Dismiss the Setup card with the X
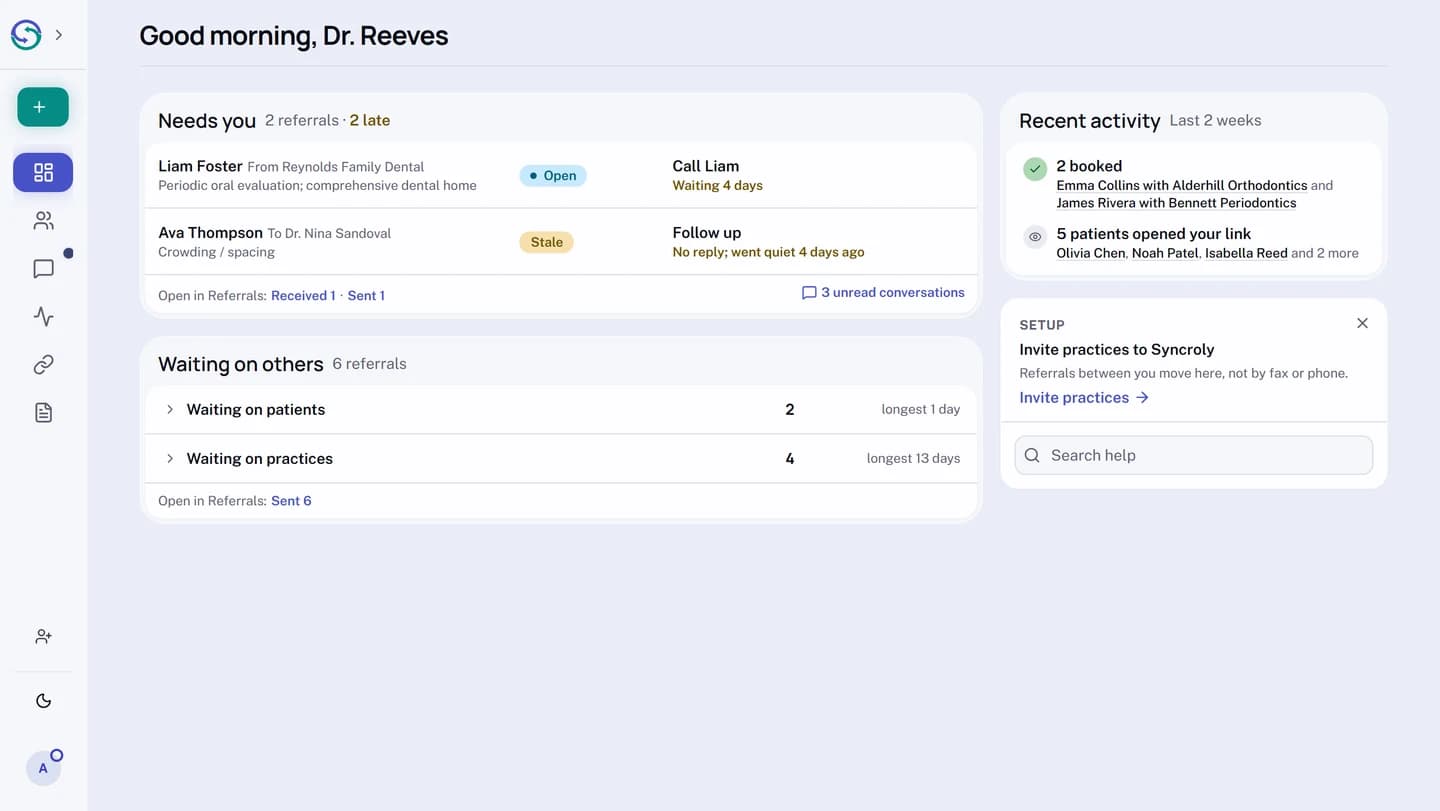1440x811 pixels. [1362, 323]
